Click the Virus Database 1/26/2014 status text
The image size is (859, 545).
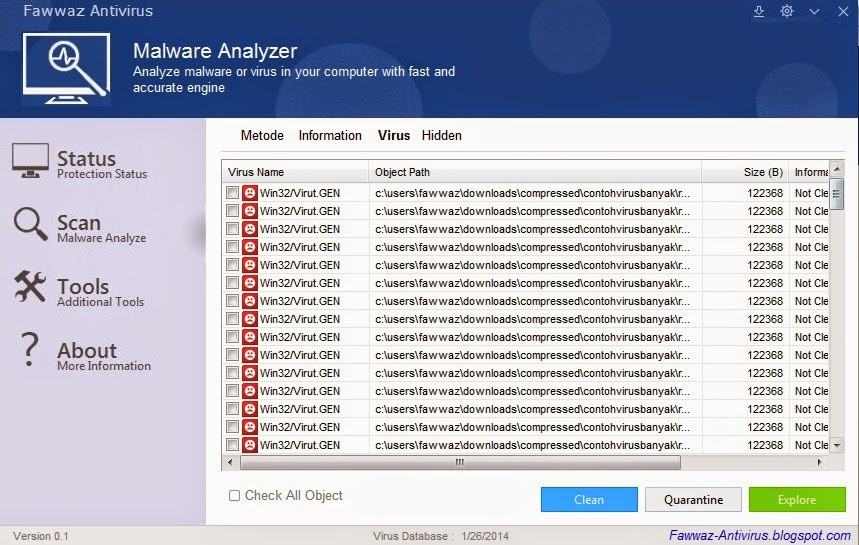tap(441, 536)
